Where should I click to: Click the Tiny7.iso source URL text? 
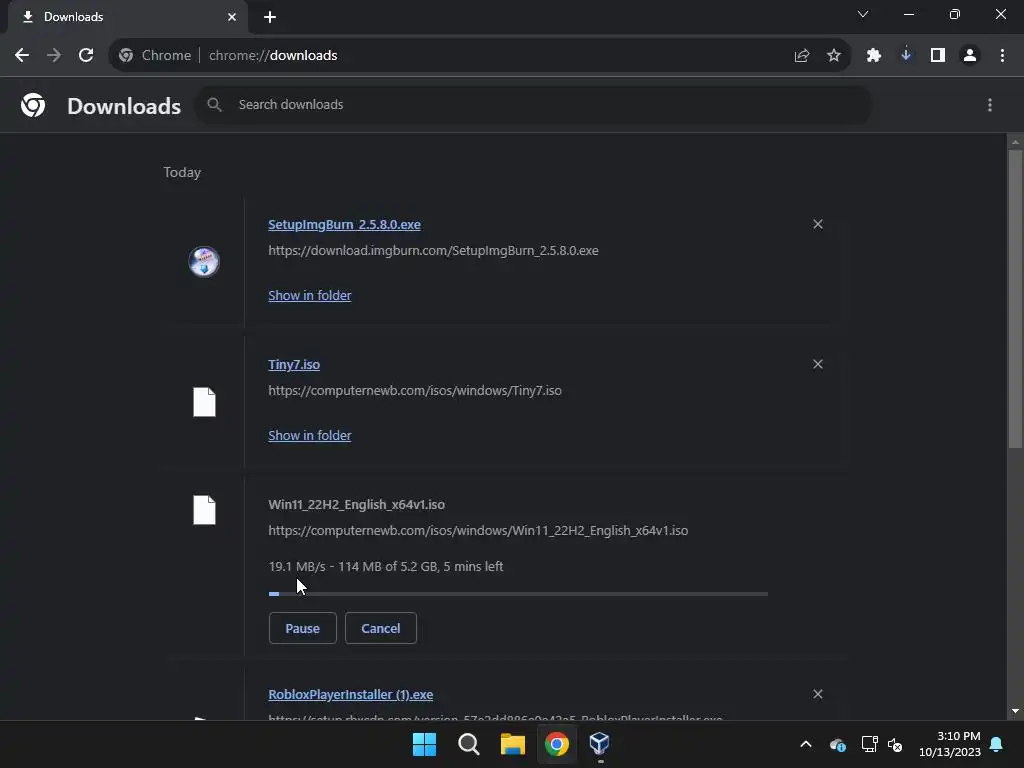pyautogui.click(x=415, y=391)
